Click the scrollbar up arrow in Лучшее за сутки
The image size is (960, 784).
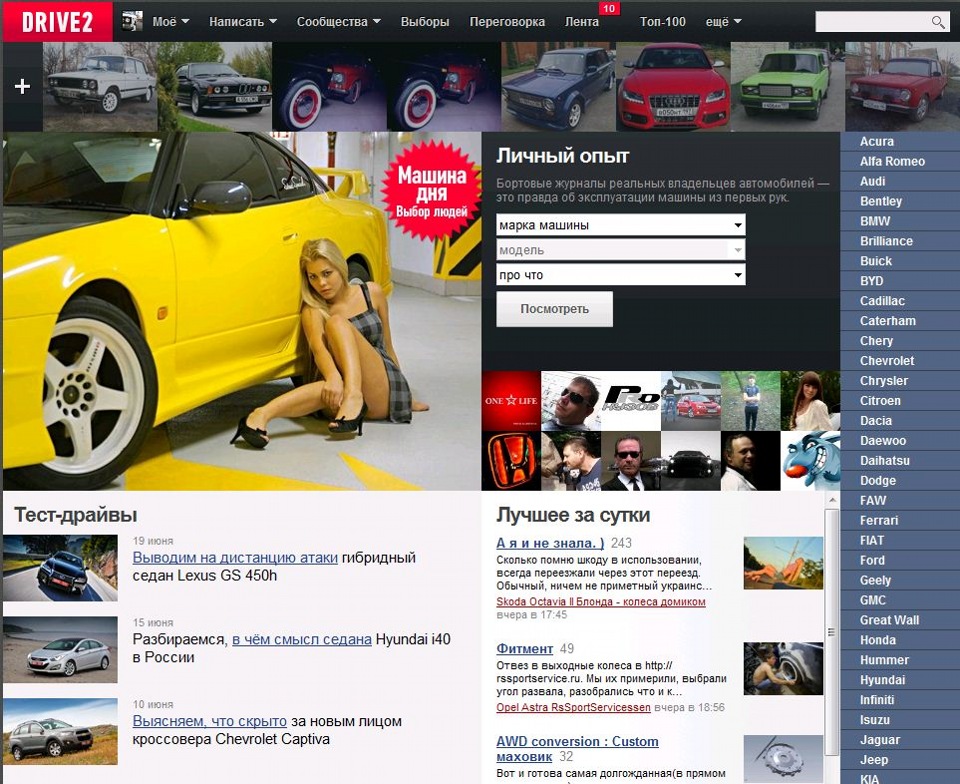pyautogui.click(x=832, y=500)
